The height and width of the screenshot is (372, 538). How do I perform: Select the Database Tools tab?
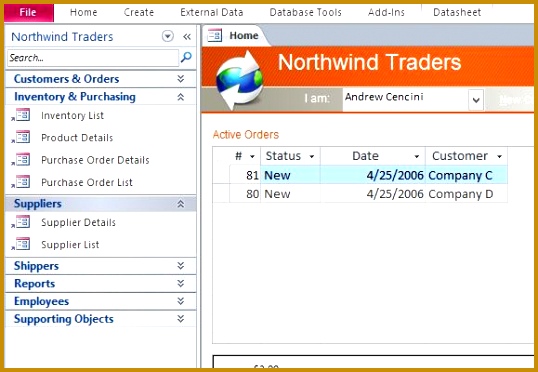click(x=305, y=12)
